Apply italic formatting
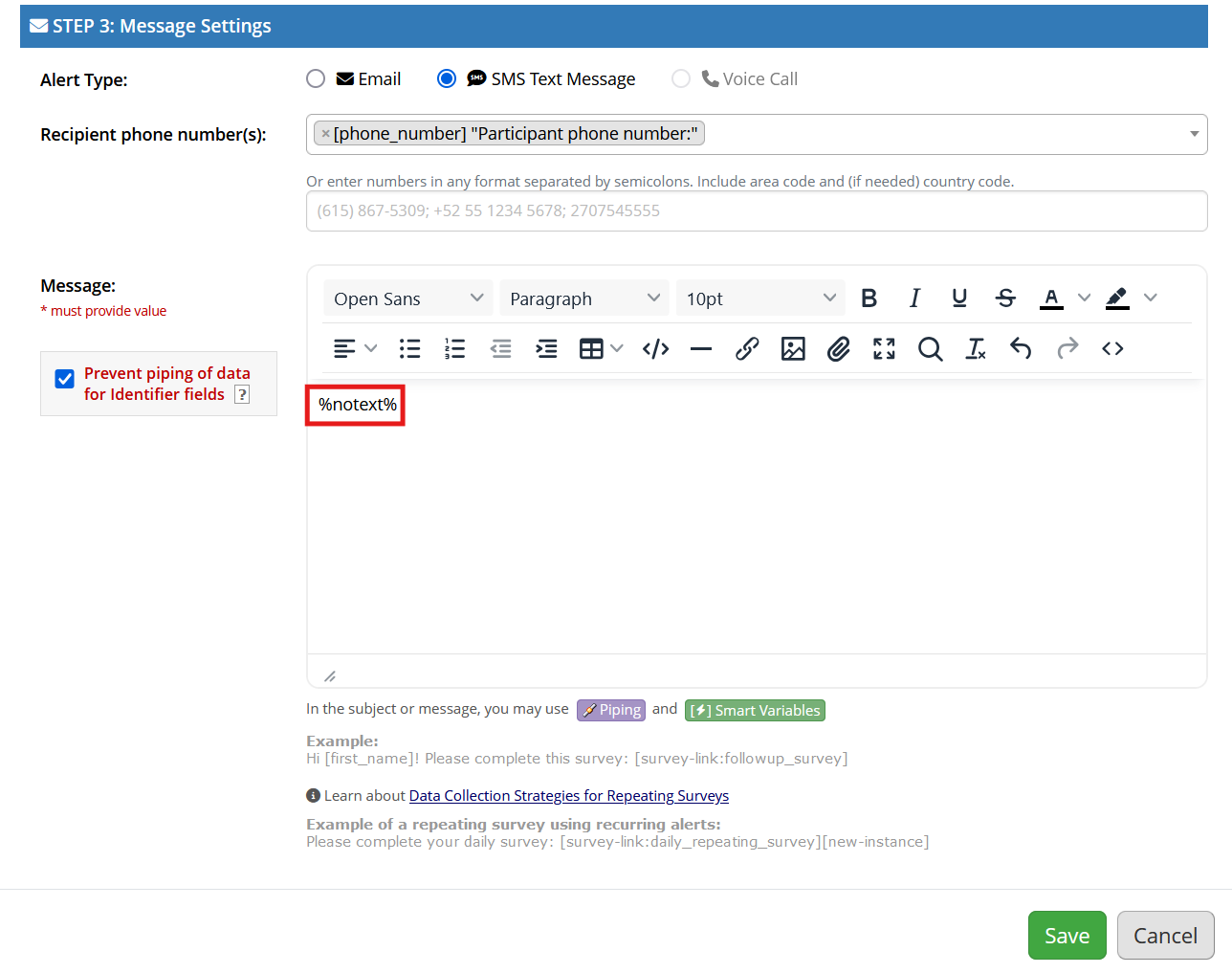This screenshot has height=973, width=1232. (x=914, y=299)
